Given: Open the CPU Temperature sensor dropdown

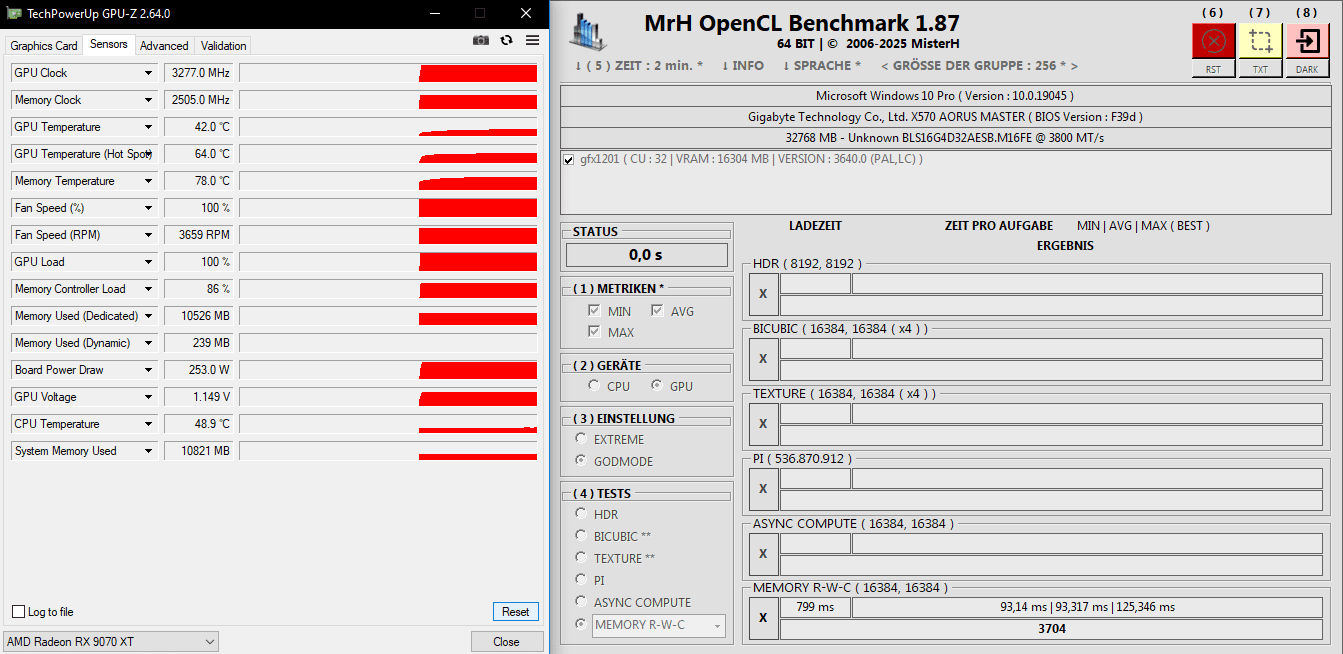Looking at the screenshot, I should coord(149,424).
